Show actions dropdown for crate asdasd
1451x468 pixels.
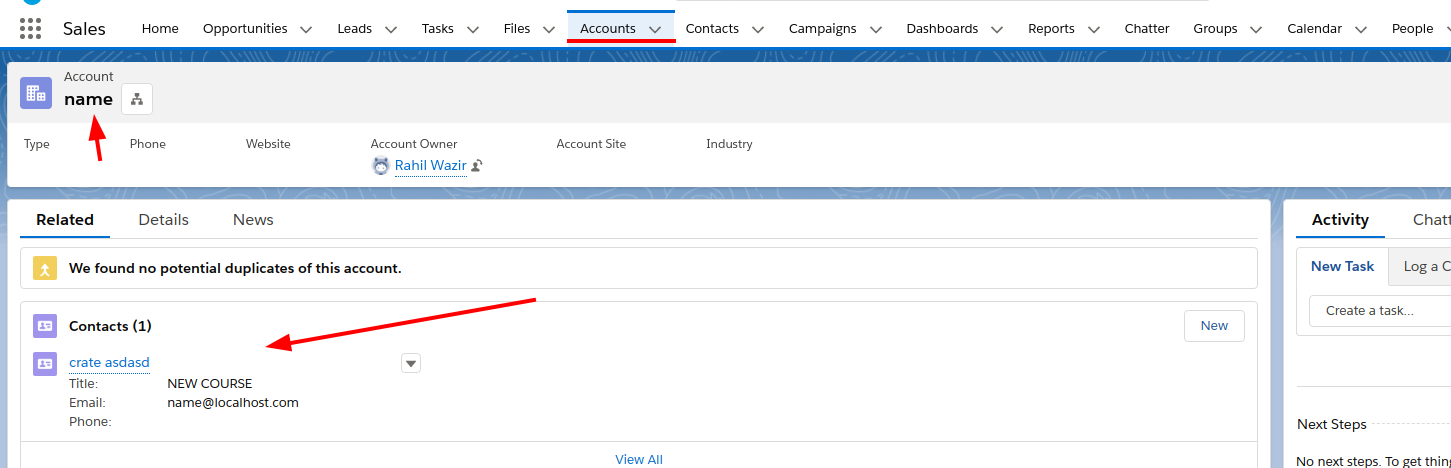[x=410, y=363]
